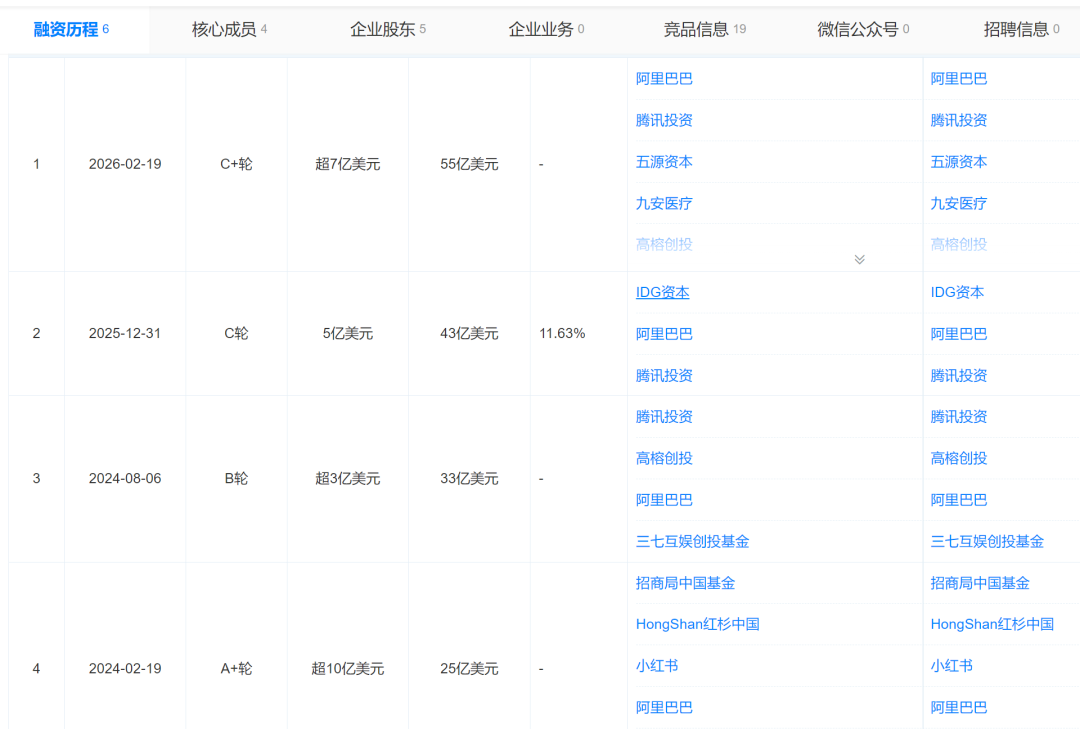This screenshot has height=729, width=1080.
Task: Open 小红书 in the right investor column
Action: point(951,665)
